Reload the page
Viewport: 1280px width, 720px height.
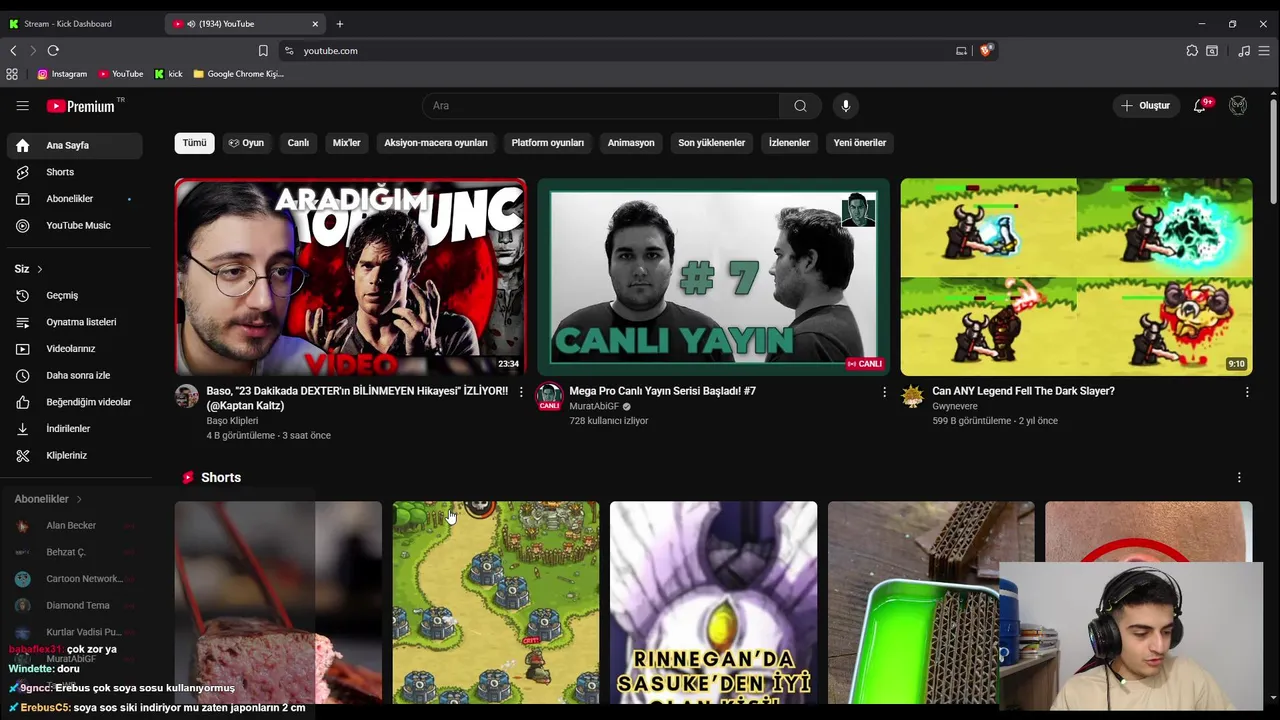coord(53,50)
